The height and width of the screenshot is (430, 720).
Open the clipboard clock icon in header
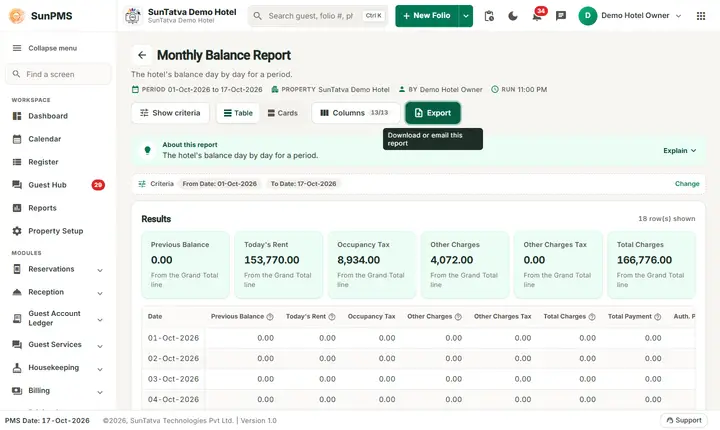(489, 16)
